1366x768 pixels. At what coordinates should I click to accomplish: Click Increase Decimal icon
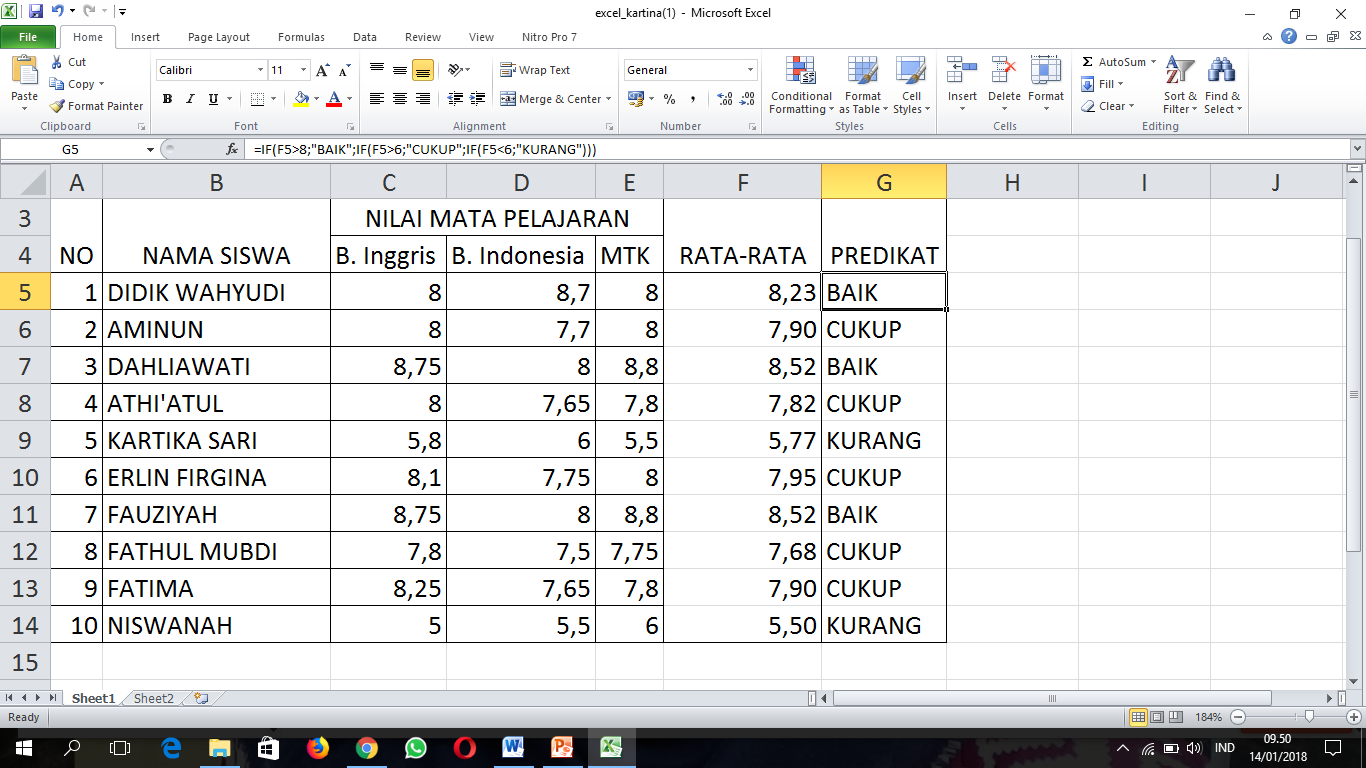coord(723,100)
